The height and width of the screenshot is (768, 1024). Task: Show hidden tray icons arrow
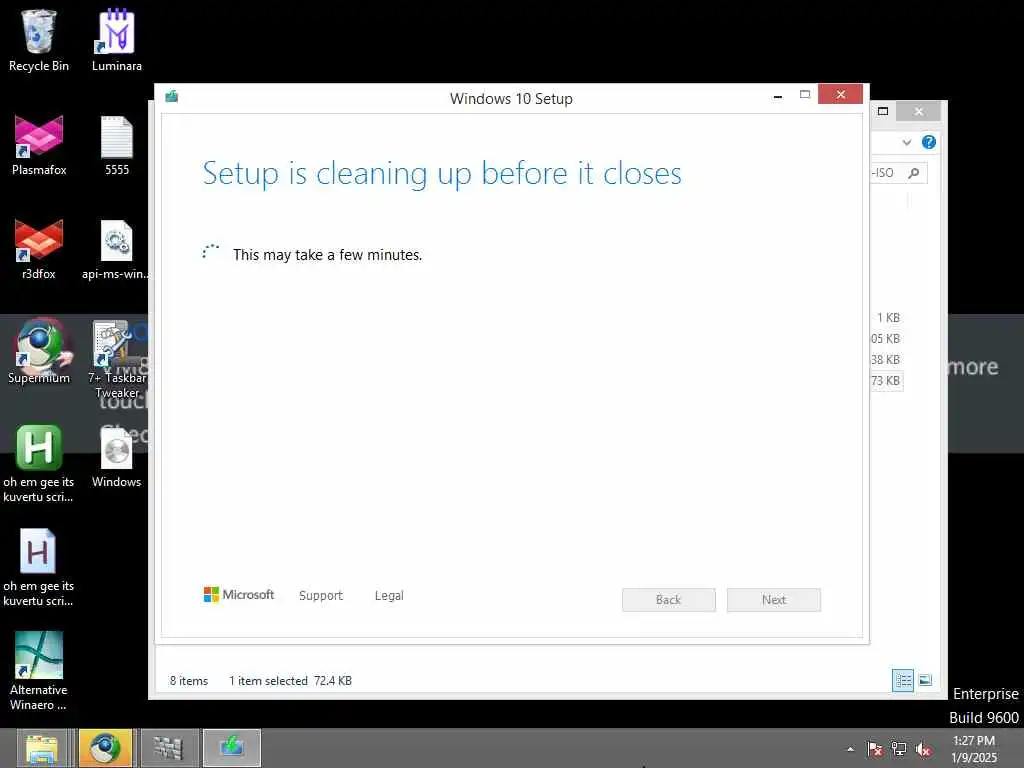click(x=850, y=749)
